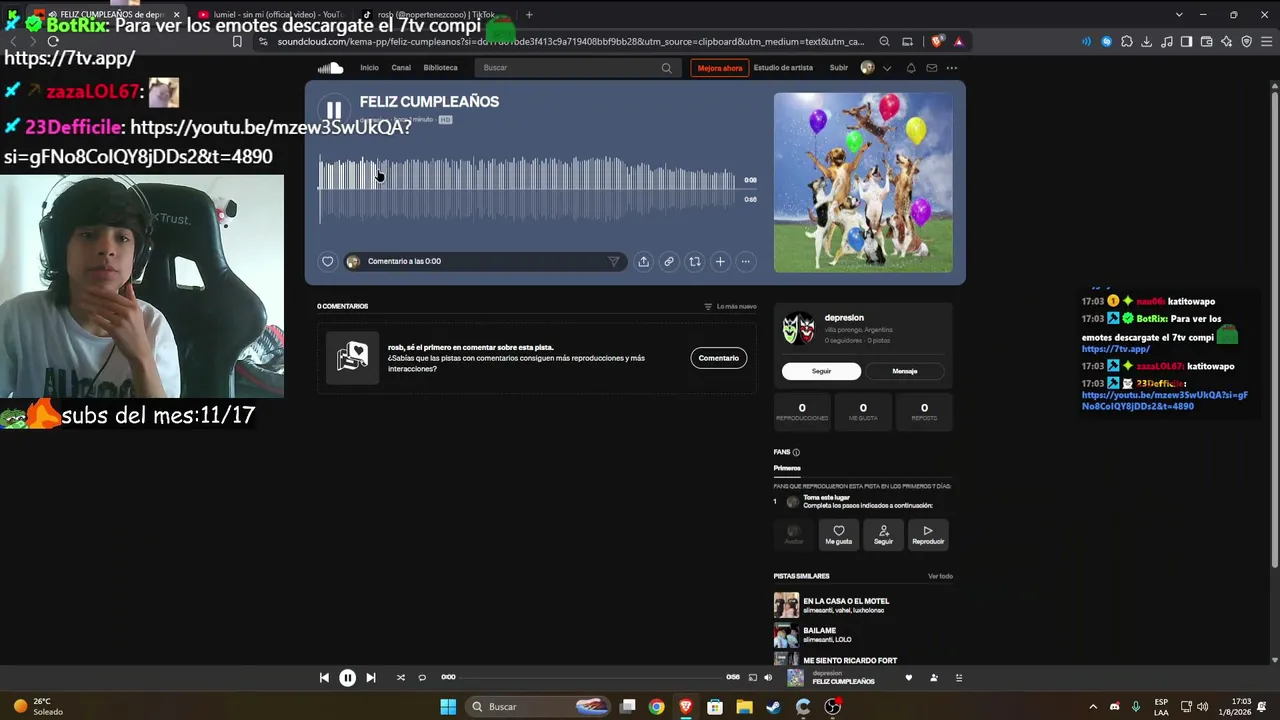1280x720 pixels.
Task: Pause the track with the large pause button
Action: point(334,110)
